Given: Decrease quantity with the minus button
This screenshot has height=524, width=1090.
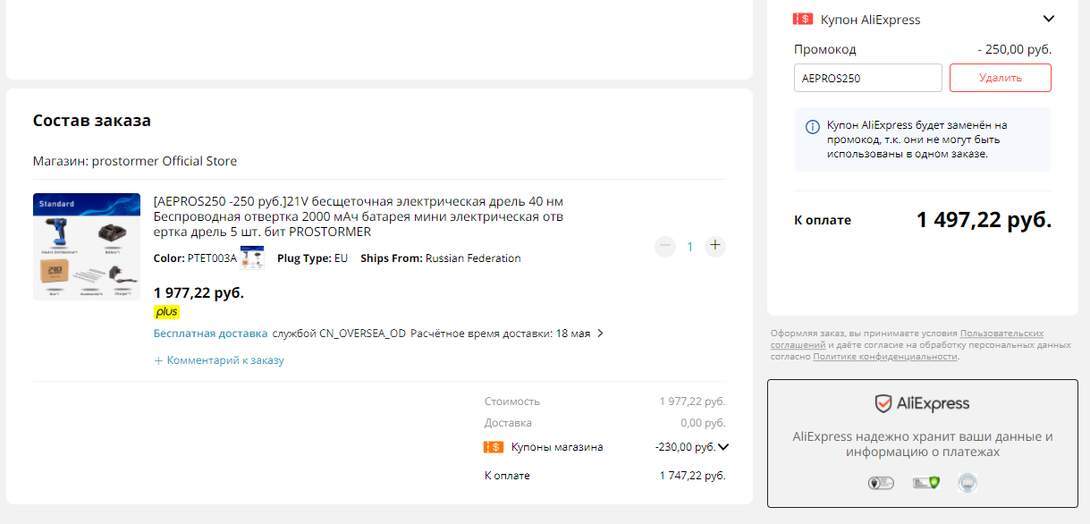Looking at the screenshot, I should click(665, 246).
